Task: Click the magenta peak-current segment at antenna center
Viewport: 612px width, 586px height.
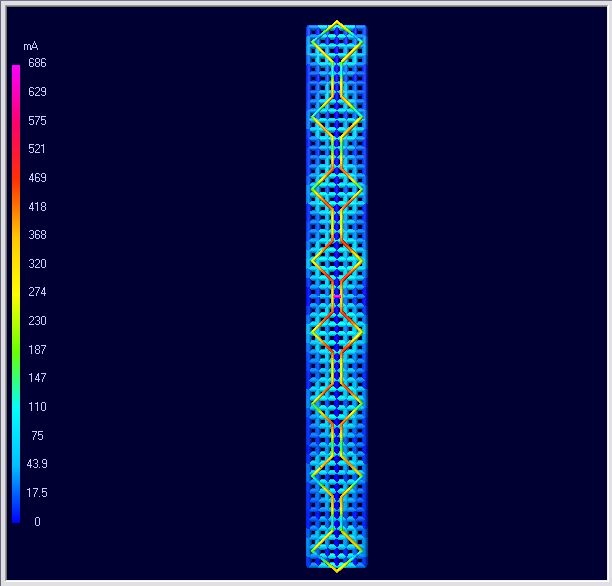Action: pos(337,297)
